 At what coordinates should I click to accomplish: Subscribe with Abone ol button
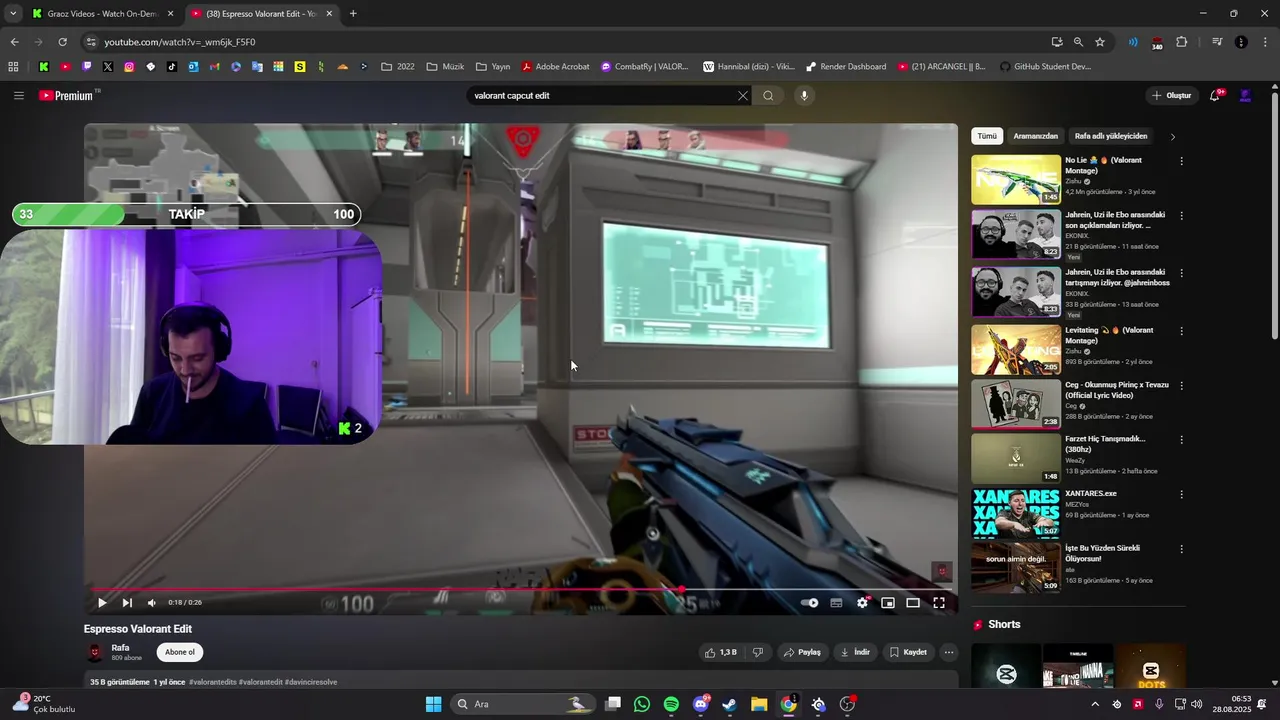pyautogui.click(x=180, y=652)
